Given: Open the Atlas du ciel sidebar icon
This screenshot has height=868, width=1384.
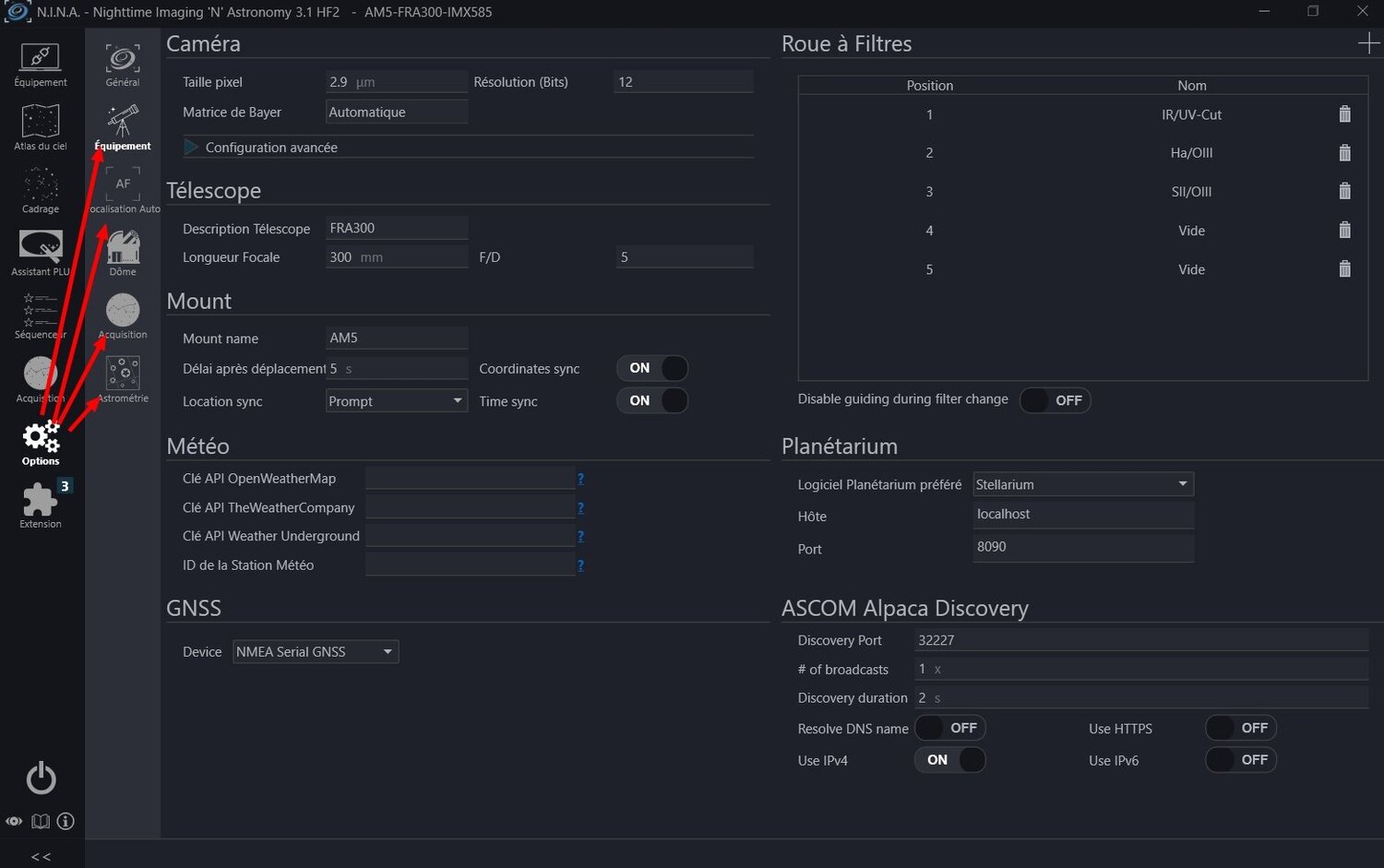Looking at the screenshot, I should point(41,126).
